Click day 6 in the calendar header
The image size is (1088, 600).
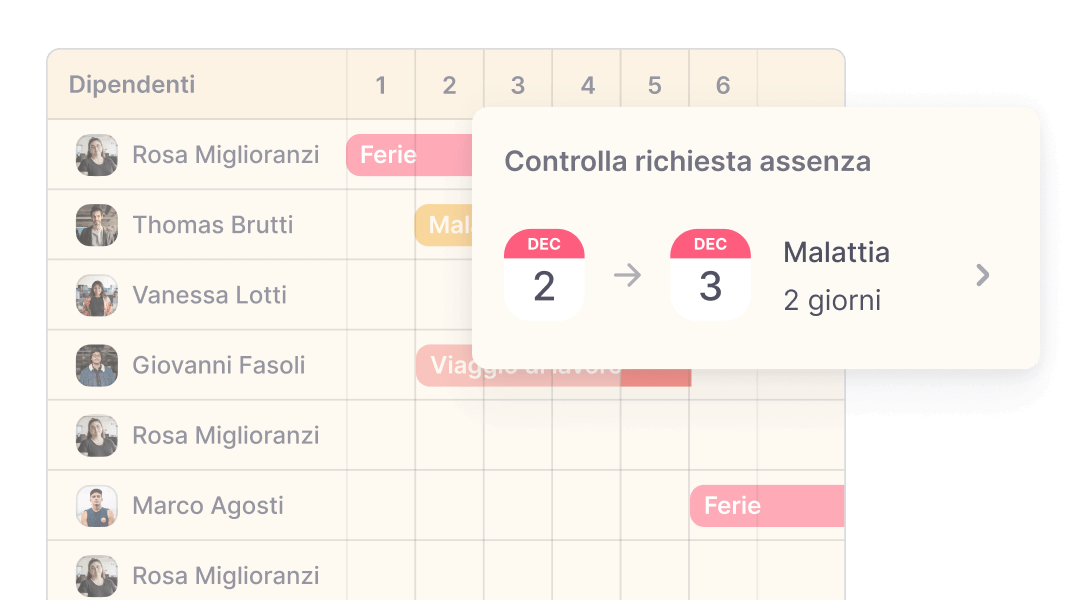(723, 84)
